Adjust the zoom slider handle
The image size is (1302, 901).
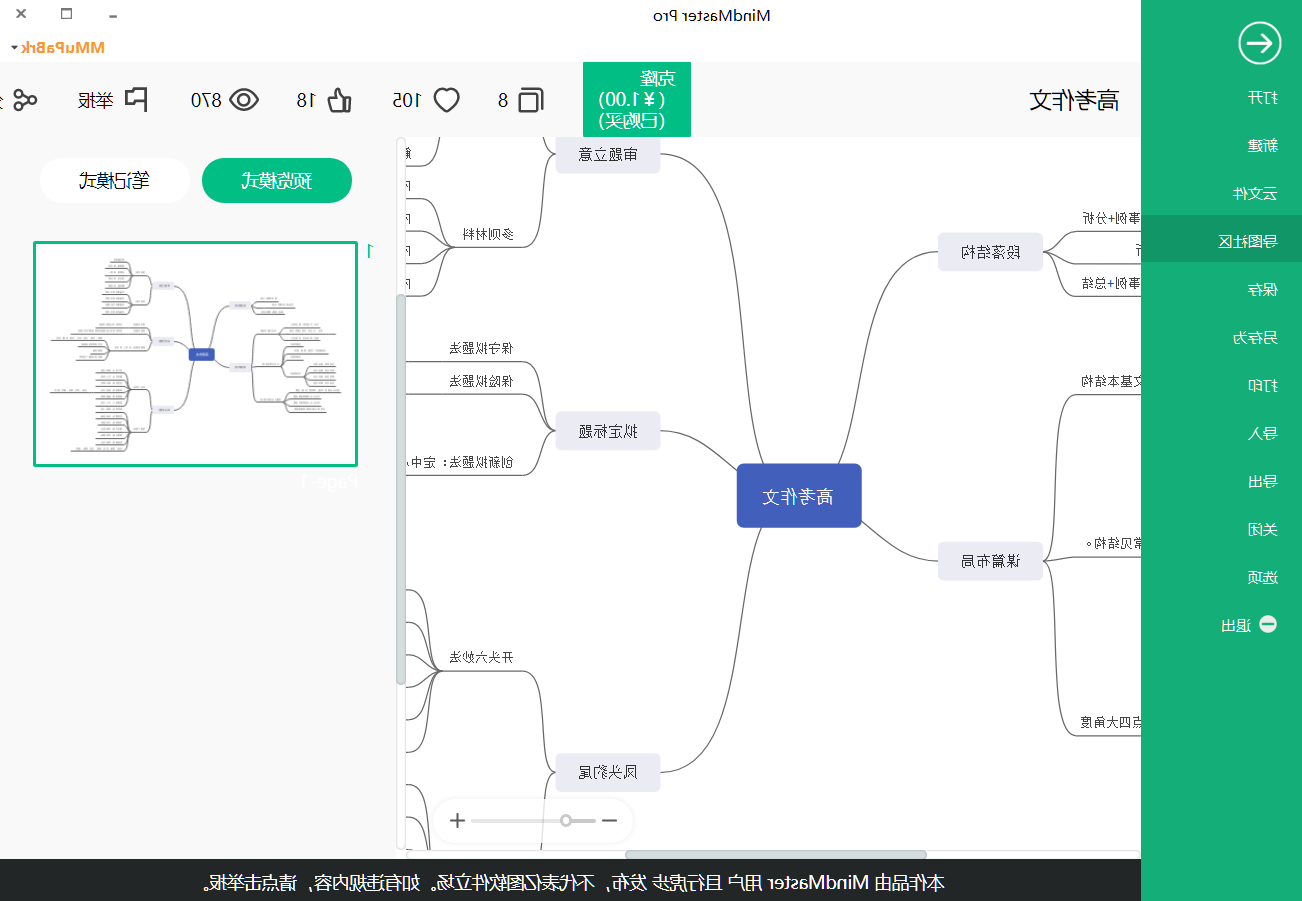[x=566, y=820]
